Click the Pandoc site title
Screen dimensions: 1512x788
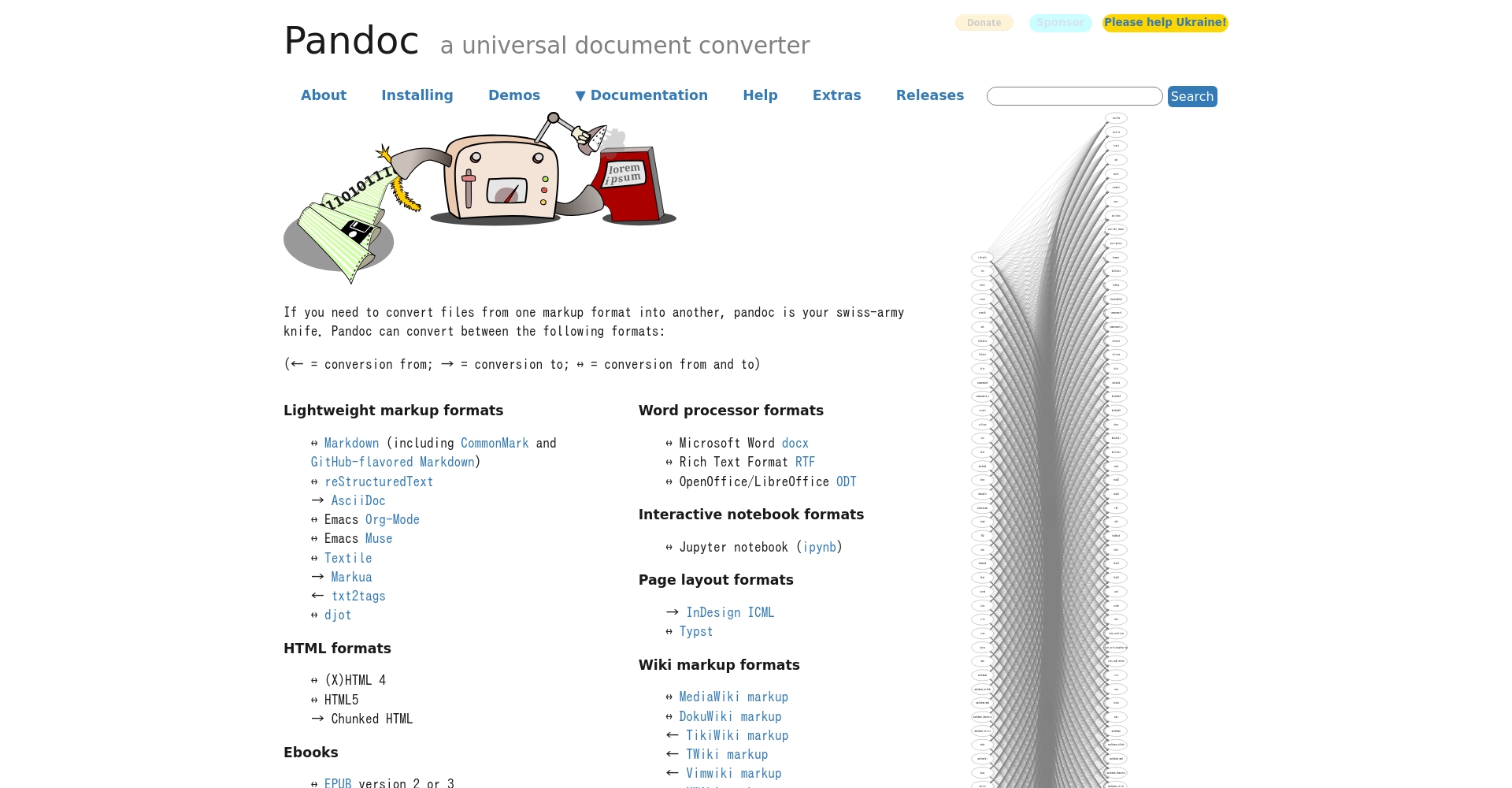pos(351,41)
